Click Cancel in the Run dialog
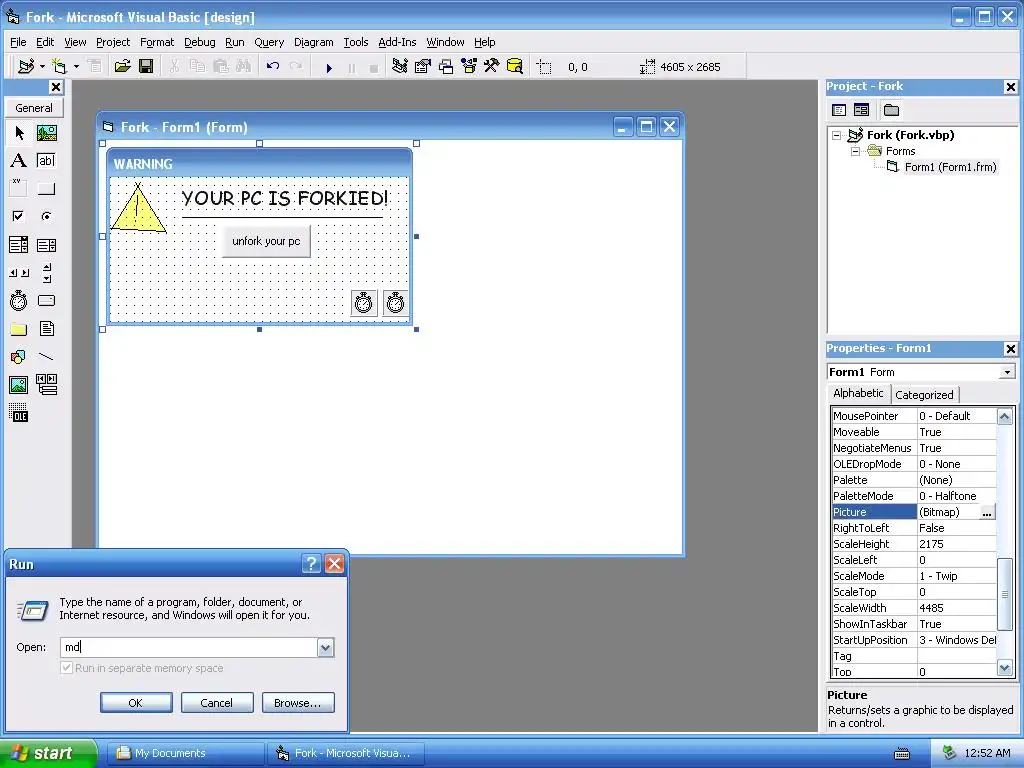Screen dimensions: 1024x768 pyautogui.click(x=217, y=703)
